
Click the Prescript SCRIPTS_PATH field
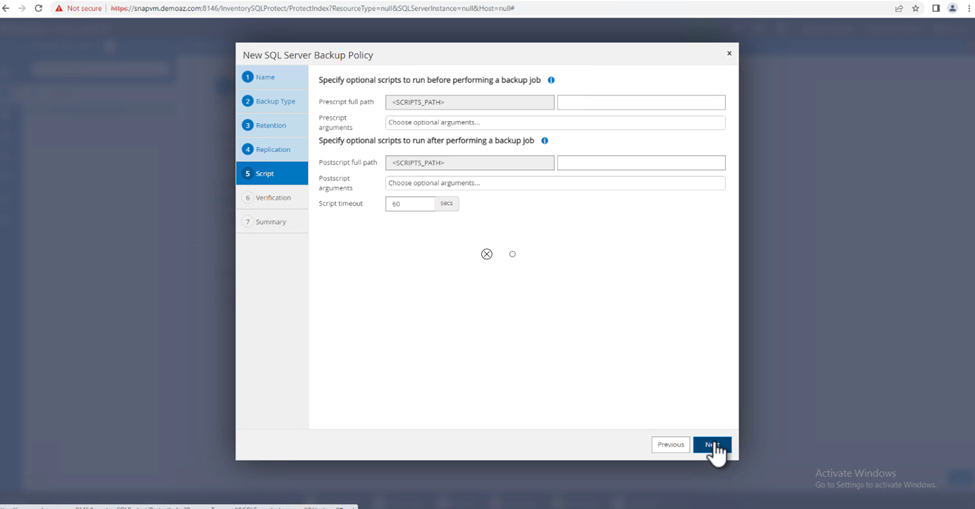click(469, 103)
